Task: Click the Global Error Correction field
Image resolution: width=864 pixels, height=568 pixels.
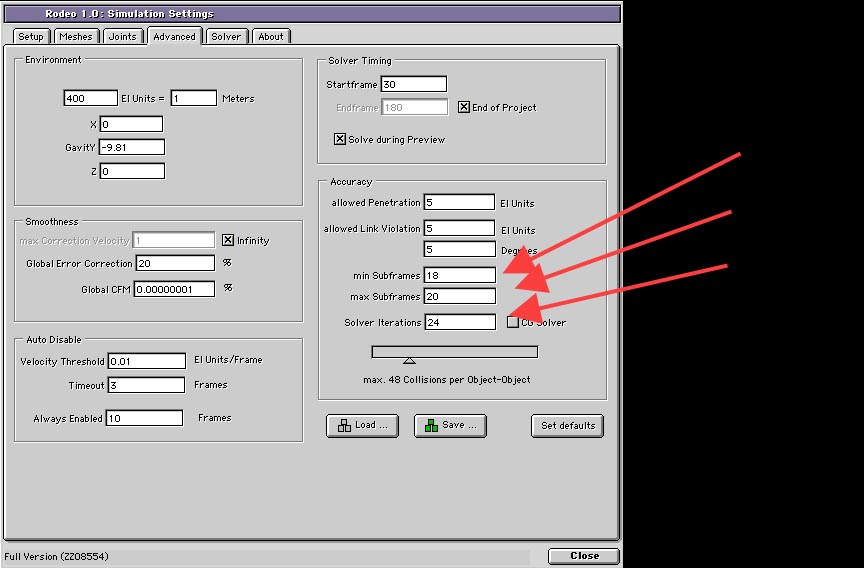Action: pos(174,264)
